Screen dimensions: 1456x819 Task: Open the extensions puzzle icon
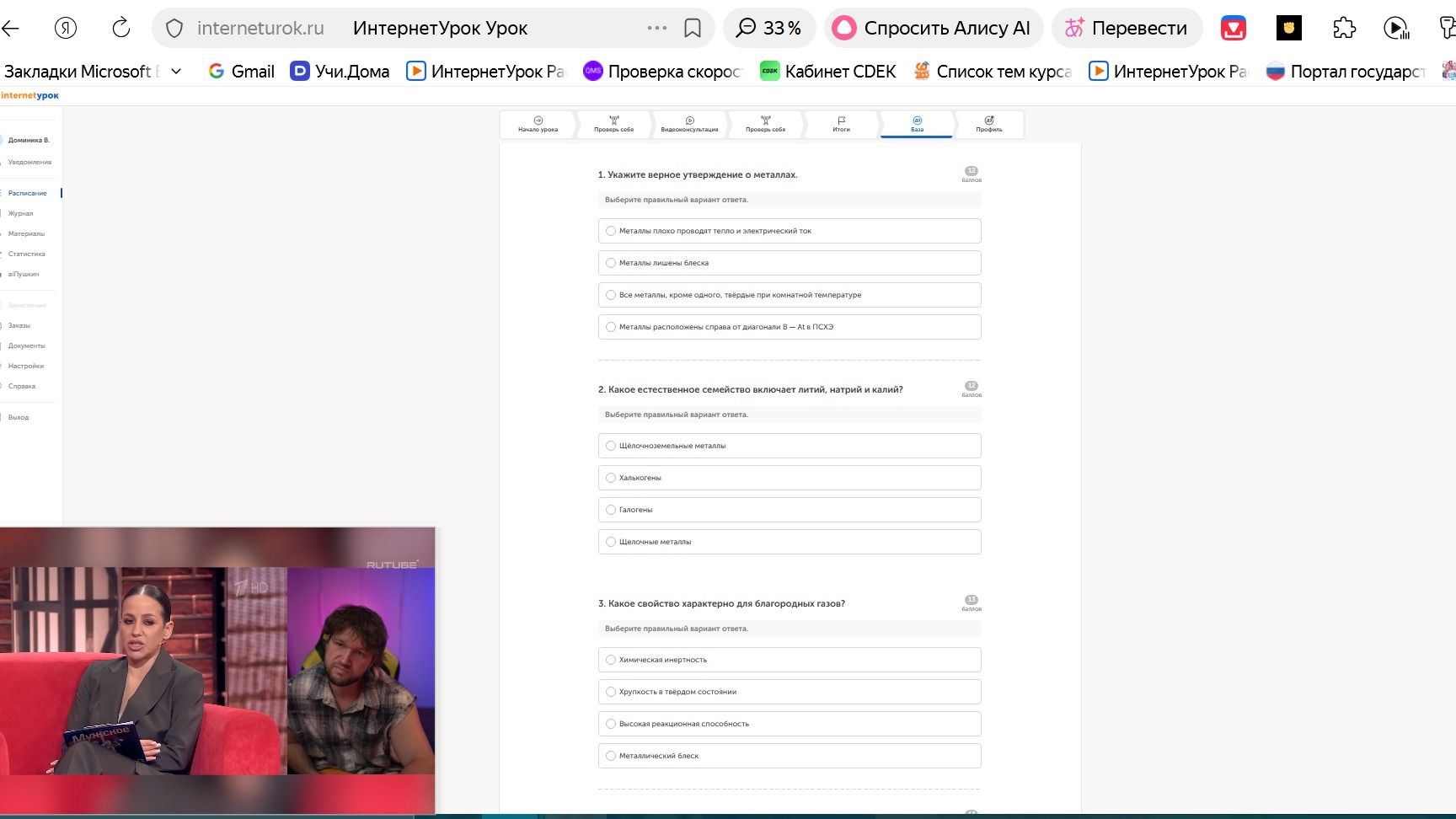click(x=1345, y=29)
